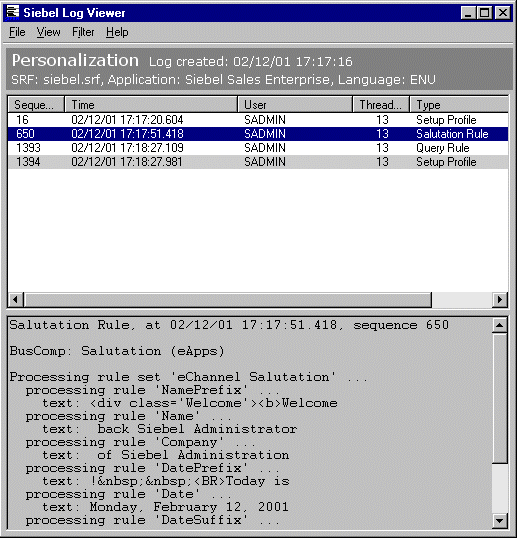
Task: Click the 'text: back Siebel Administrator' line
Action: 169,429
